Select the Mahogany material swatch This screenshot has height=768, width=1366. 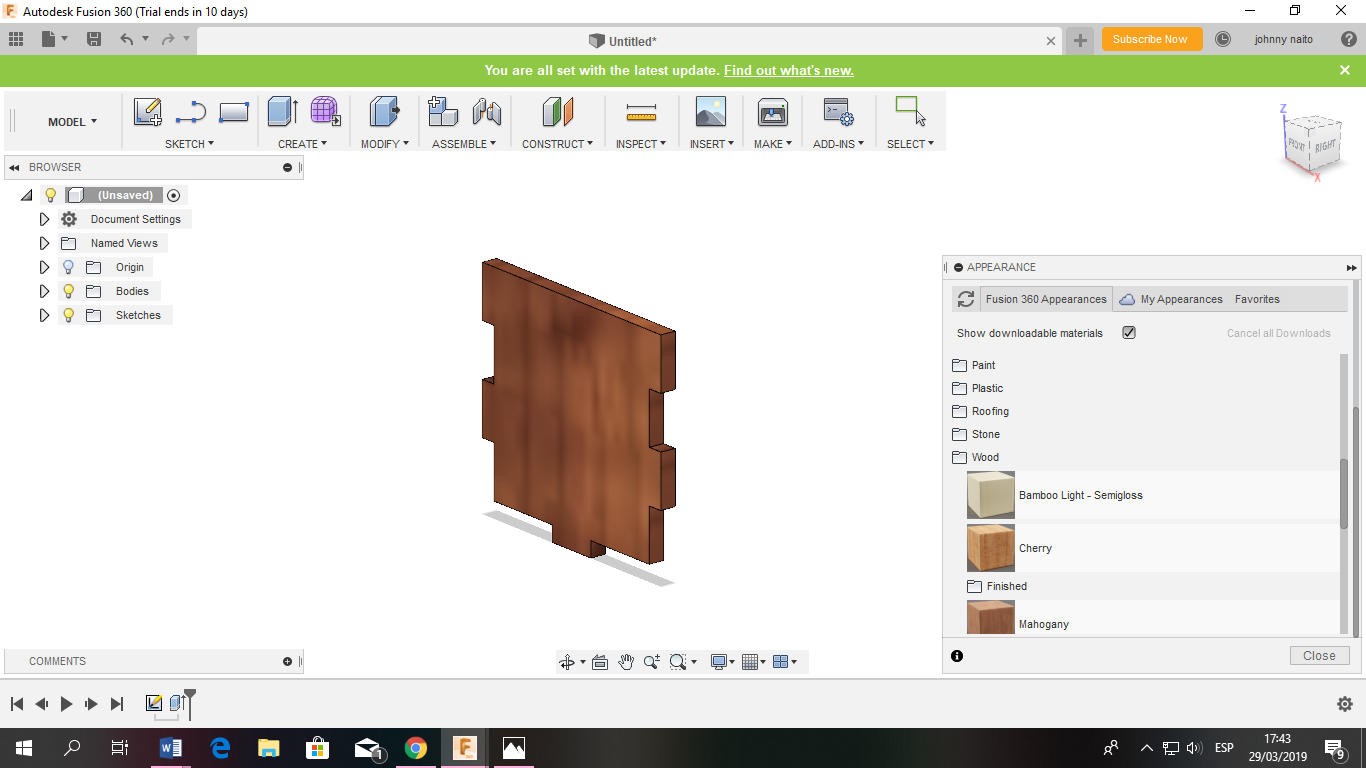pos(991,618)
